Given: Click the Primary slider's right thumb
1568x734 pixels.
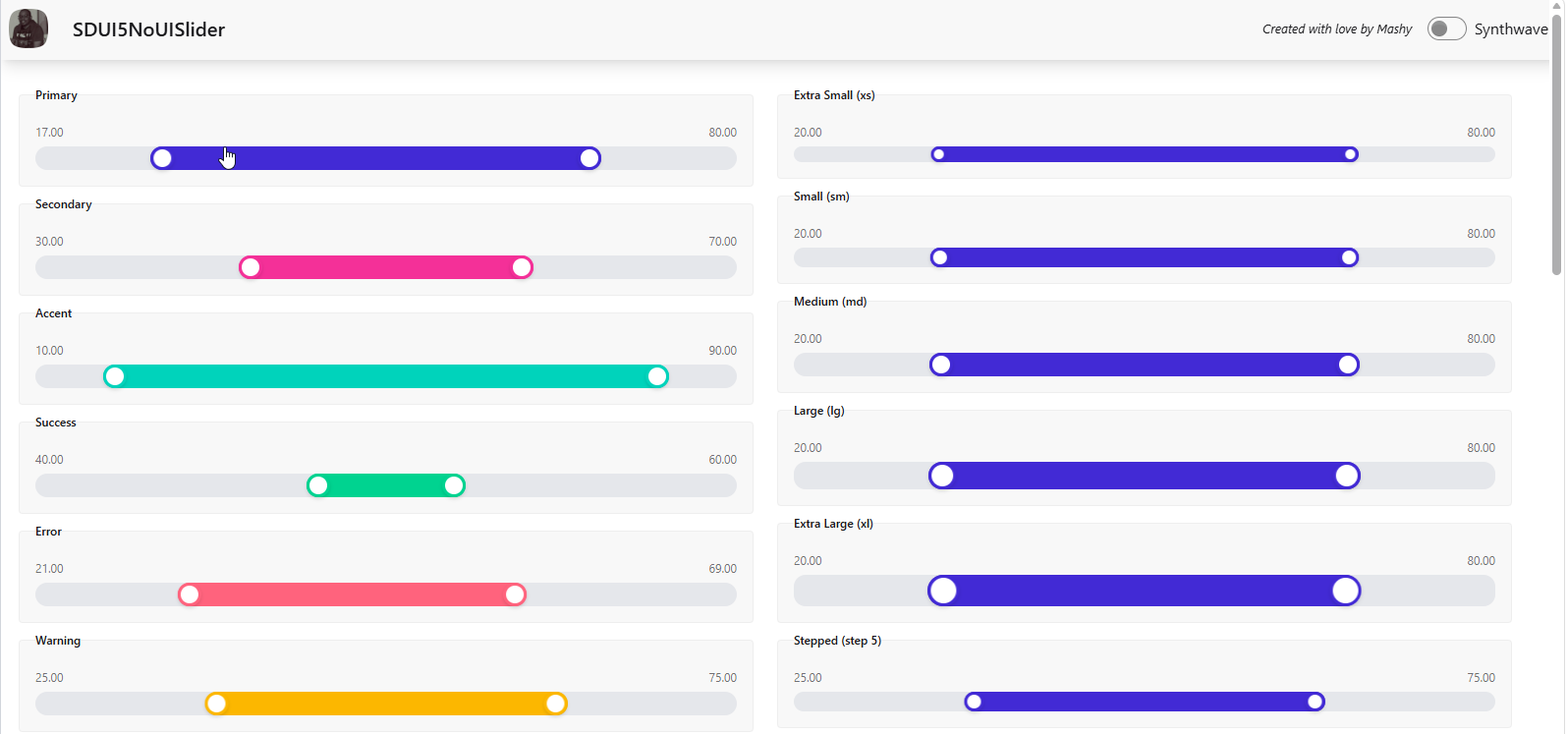Looking at the screenshot, I should click(589, 158).
